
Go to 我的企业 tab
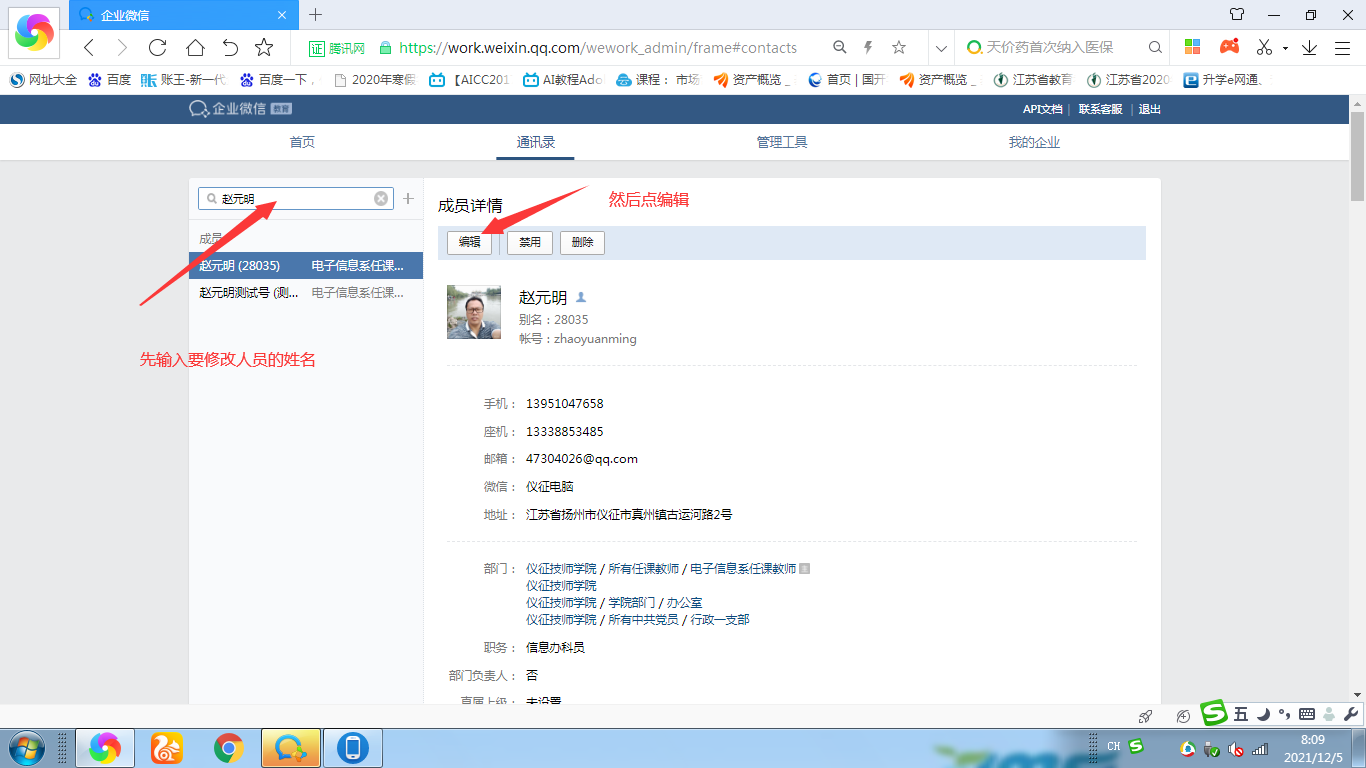pos(1034,142)
